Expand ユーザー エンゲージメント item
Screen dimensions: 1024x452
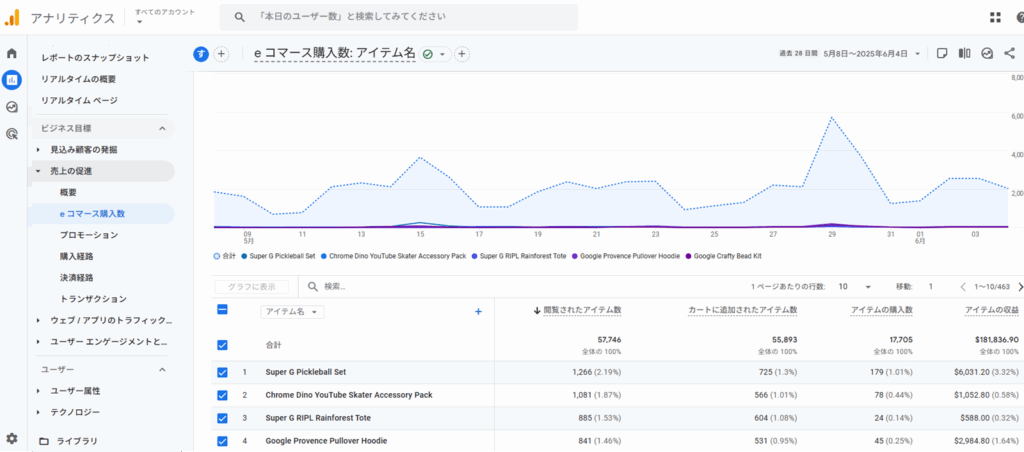click(38, 342)
